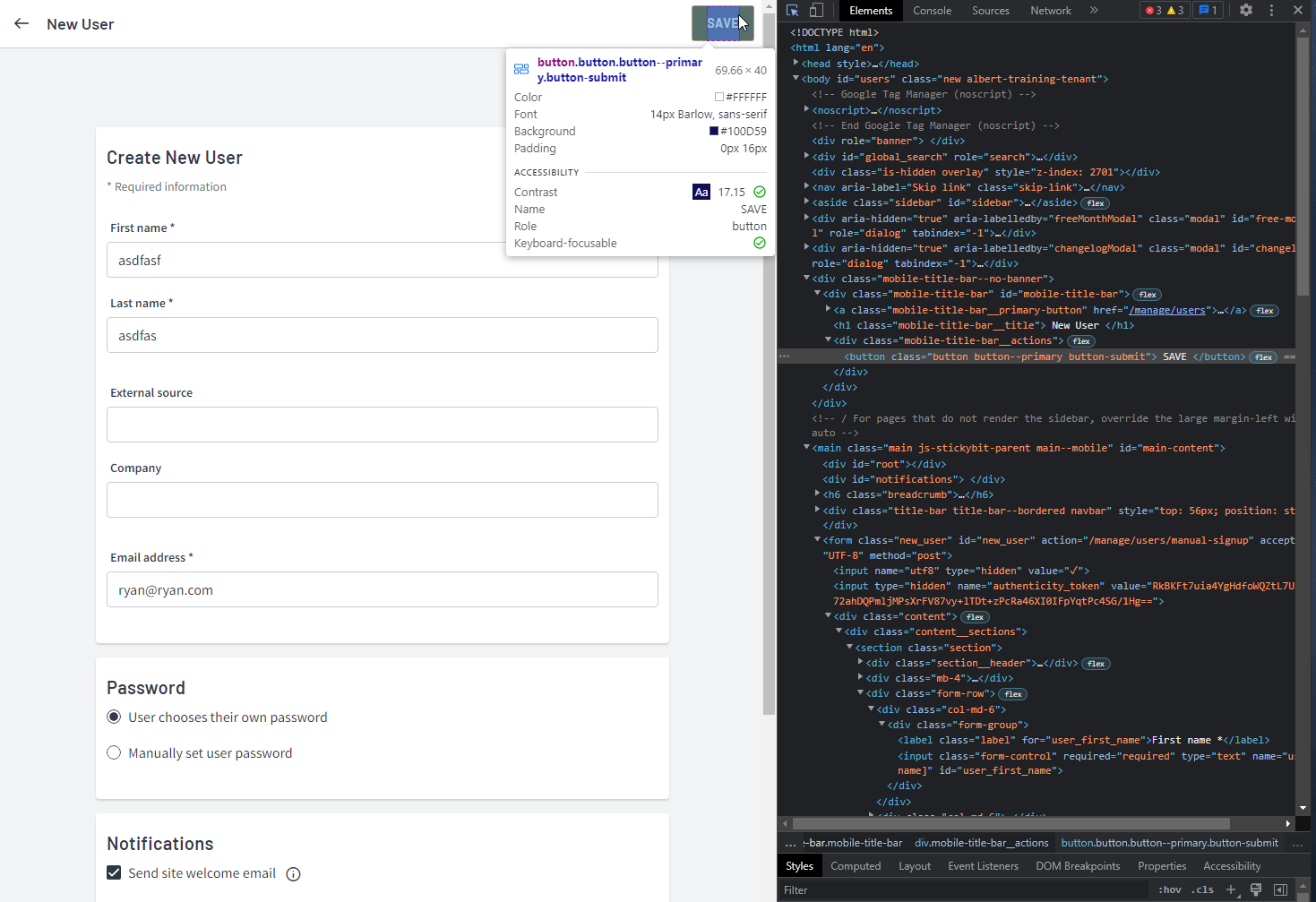The width and height of the screenshot is (1316, 902).
Task: Expand the div id global_search node
Action: point(806,156)
